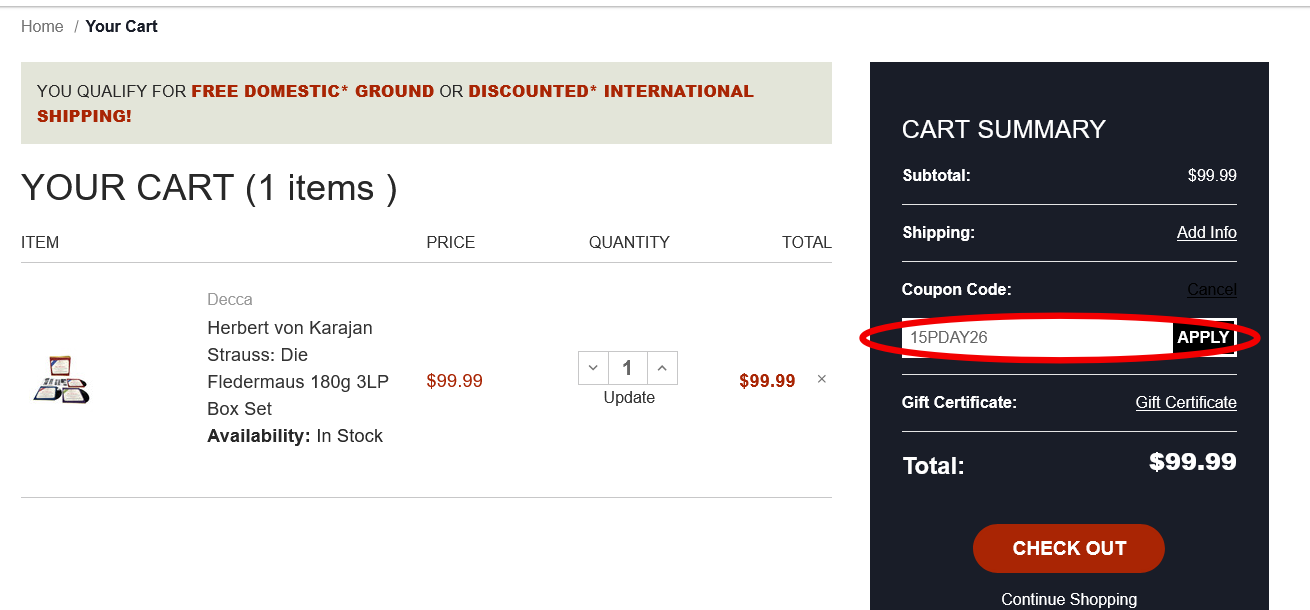Cancel the coupon code entry
Viewport: 1310px width, 610px height.
click(1211, 289)
